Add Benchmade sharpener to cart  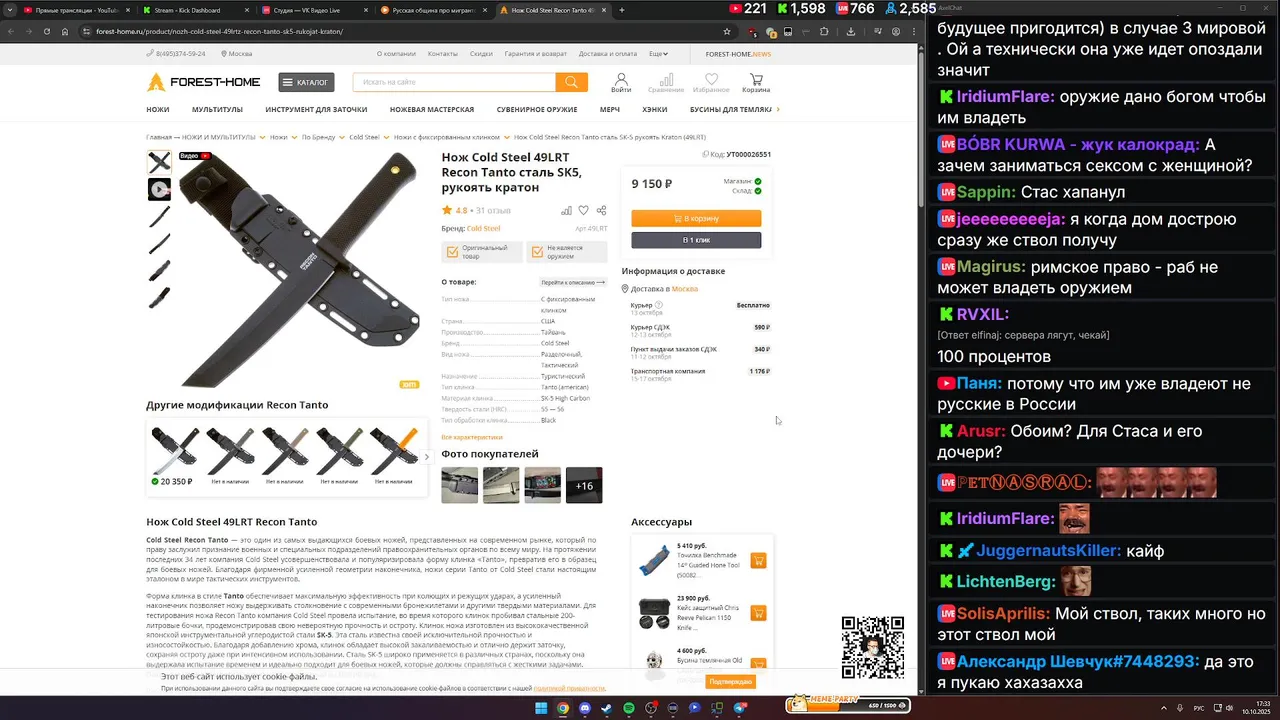pos(758,561)
